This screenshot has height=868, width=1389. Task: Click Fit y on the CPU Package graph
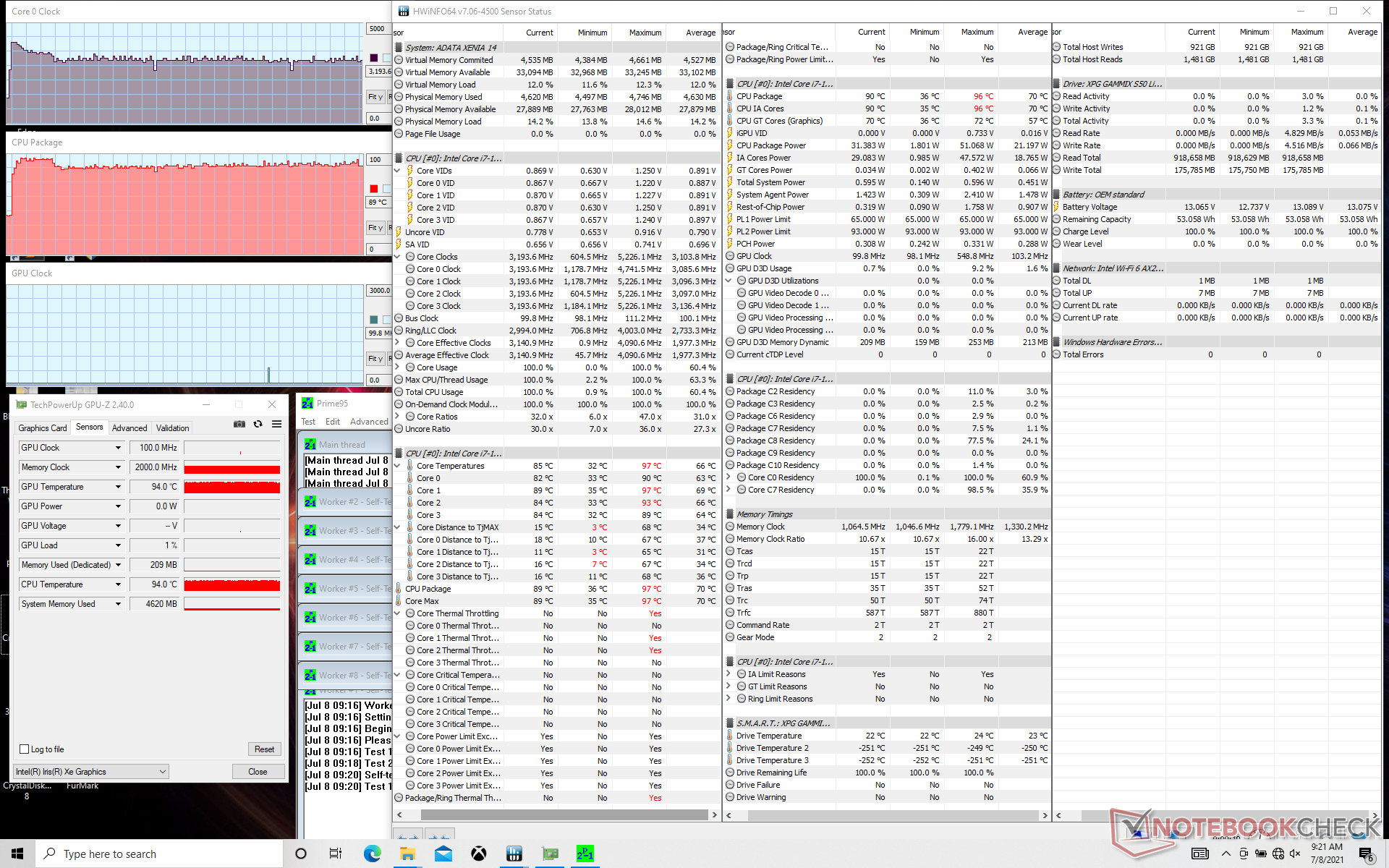375,228
